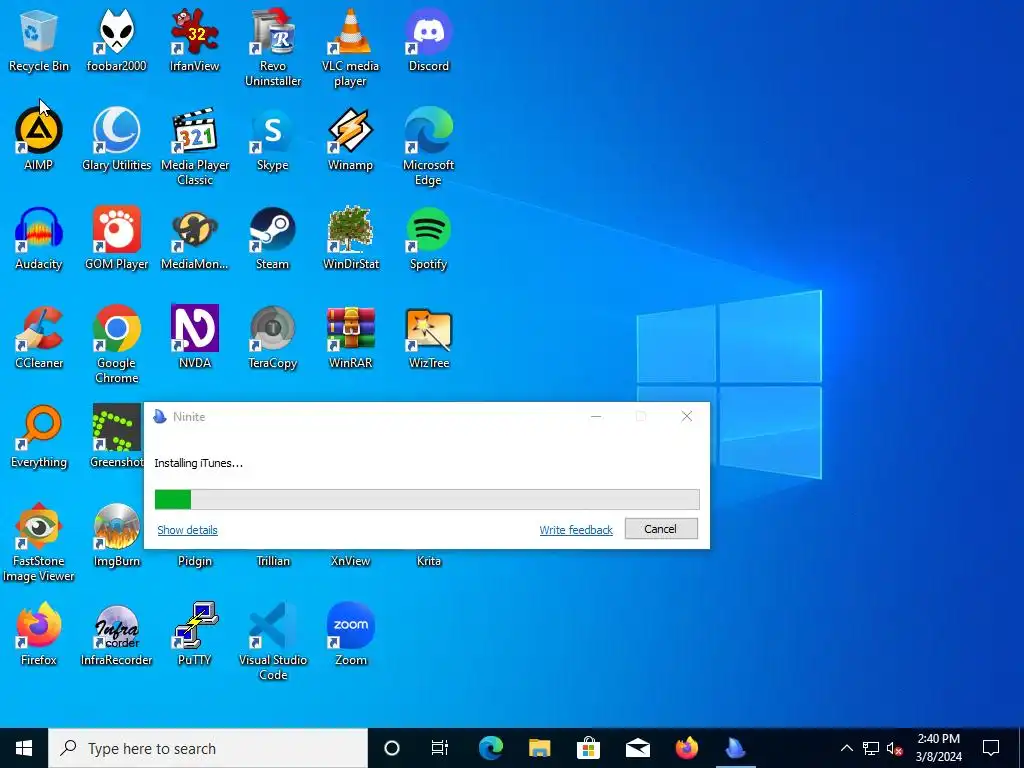Close the Ninite installer window
1024x768 pixels.
686,417
